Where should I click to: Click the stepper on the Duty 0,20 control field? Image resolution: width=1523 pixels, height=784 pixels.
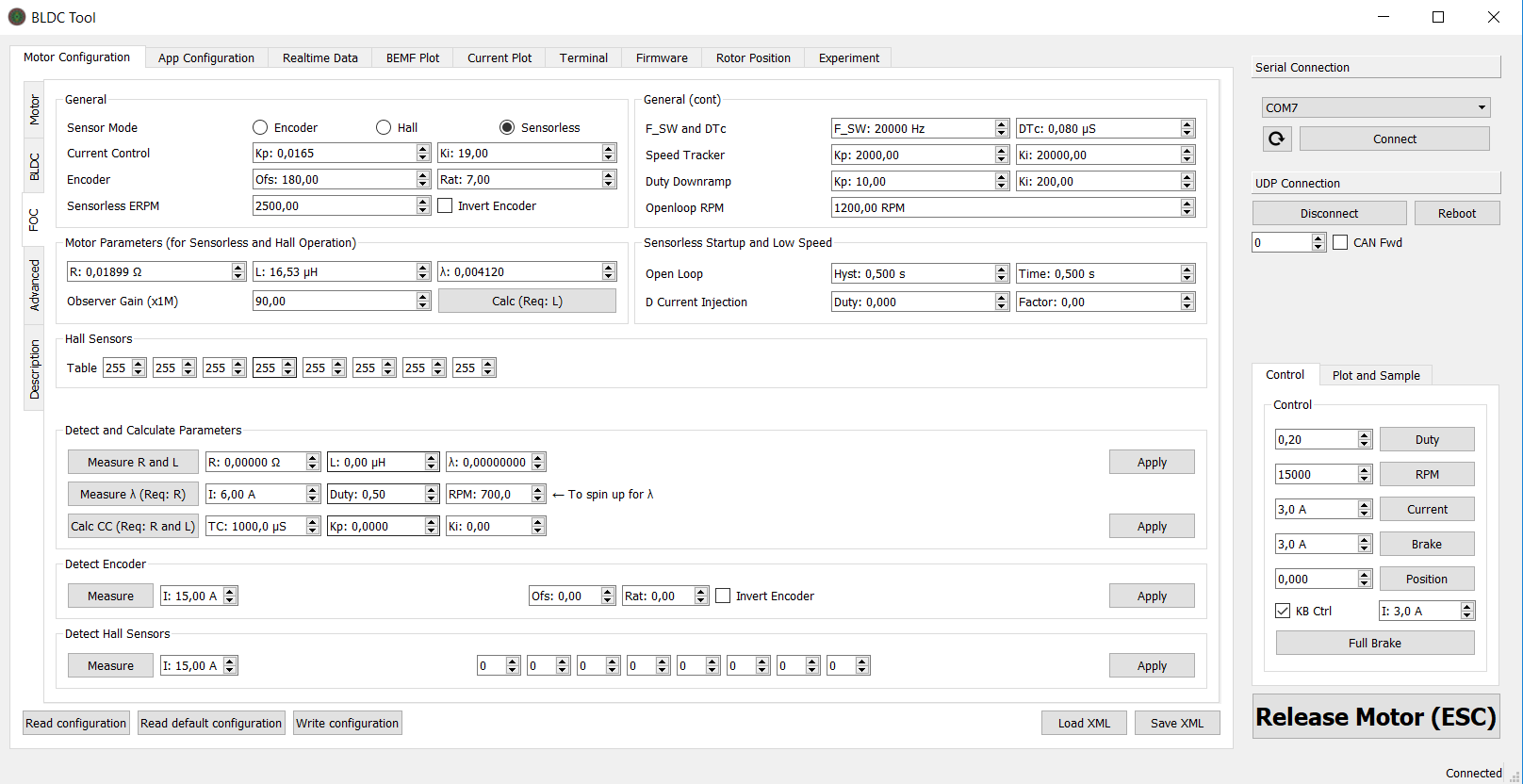click(1365, 439)
